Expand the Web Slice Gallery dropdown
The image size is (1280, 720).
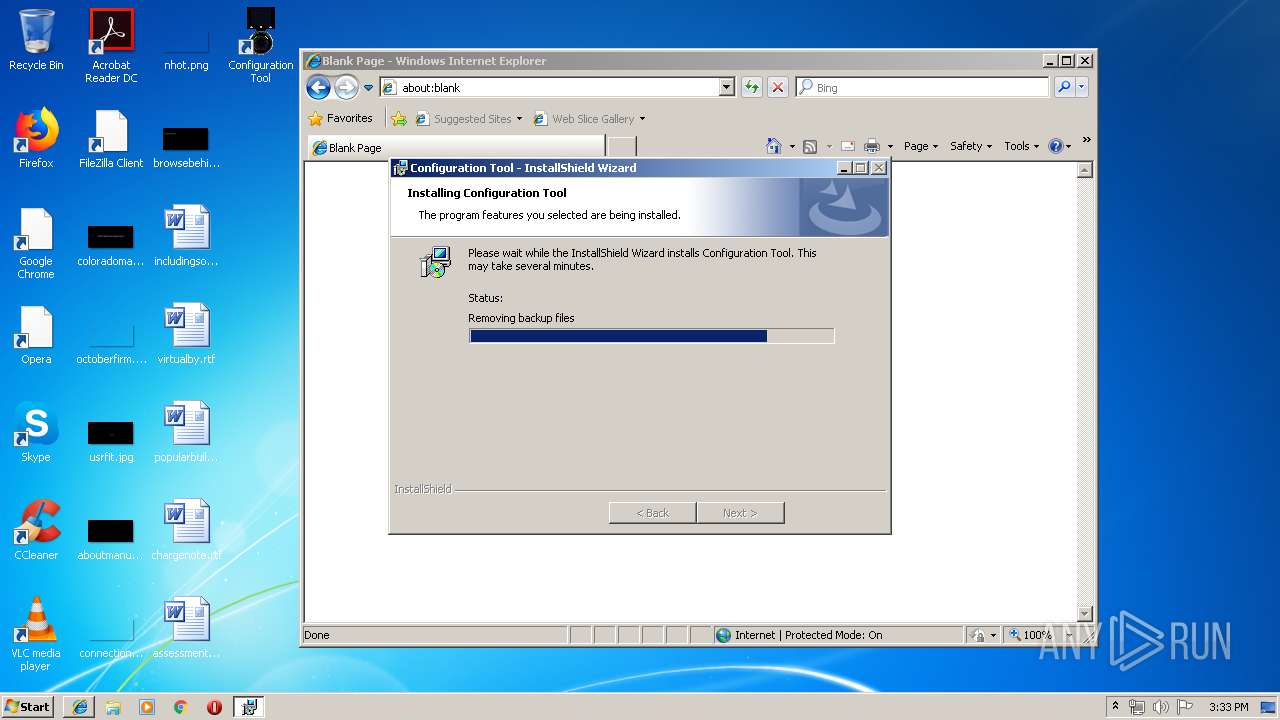(x=642, y=119)
